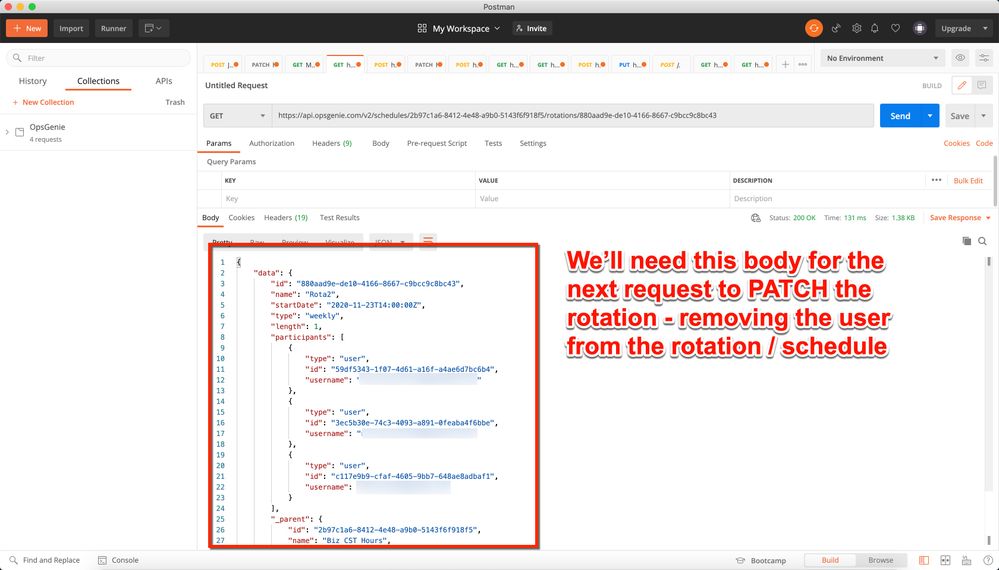Open the My Workspace dropdown
The image size is (999, 570).
coord(459,28)
